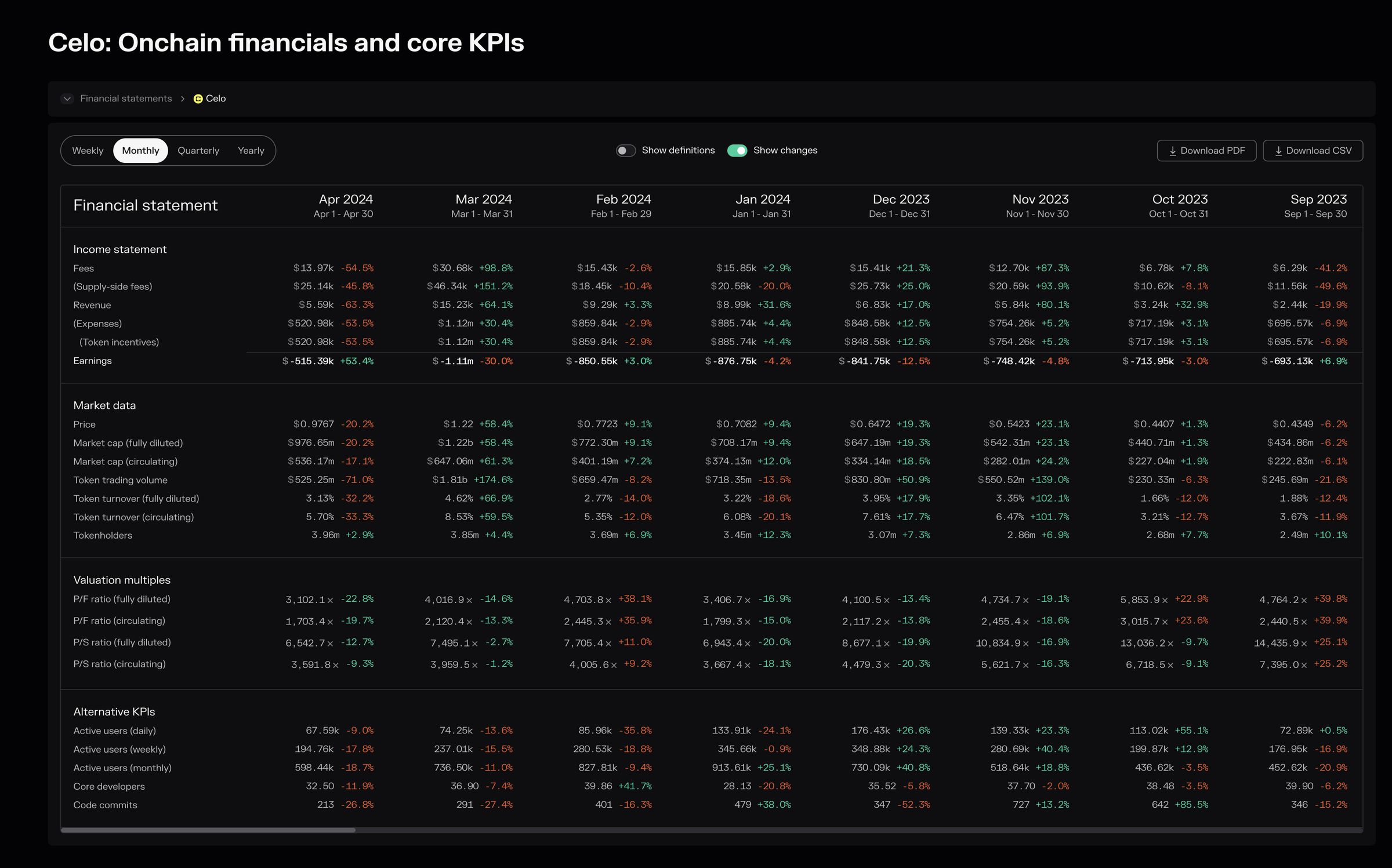Expand the breadcrumb dropdown chevron
The image size is (1392, 868).
(x=67, y=99)
